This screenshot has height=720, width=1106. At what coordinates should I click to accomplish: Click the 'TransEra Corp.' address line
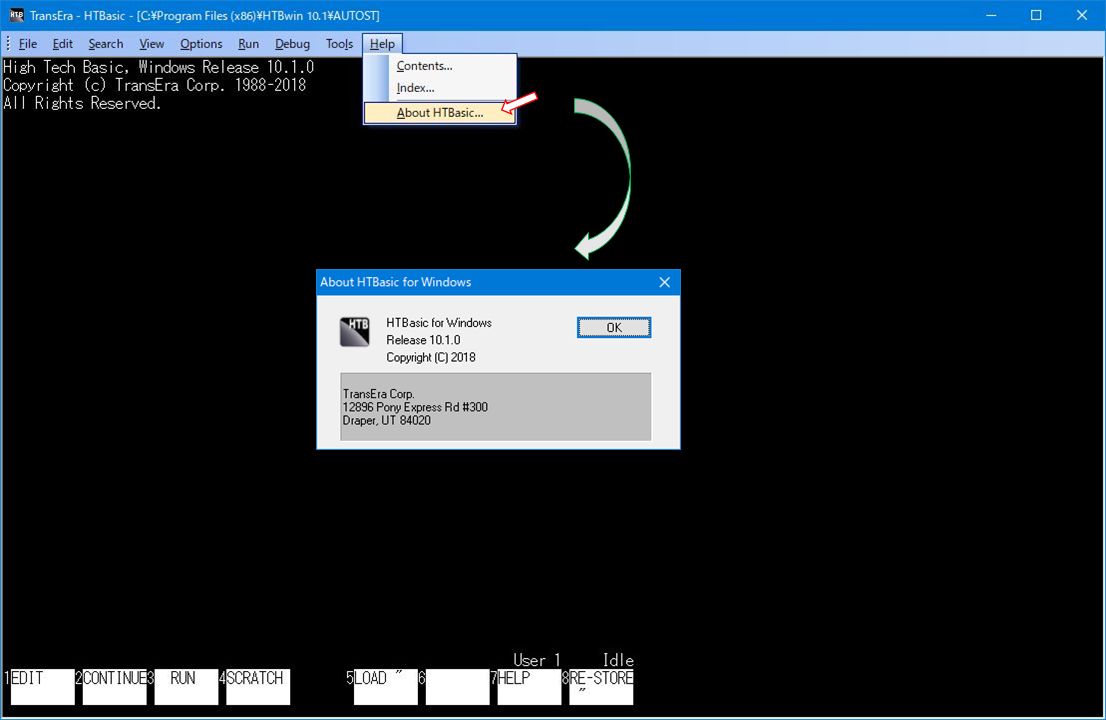(378, 393)
